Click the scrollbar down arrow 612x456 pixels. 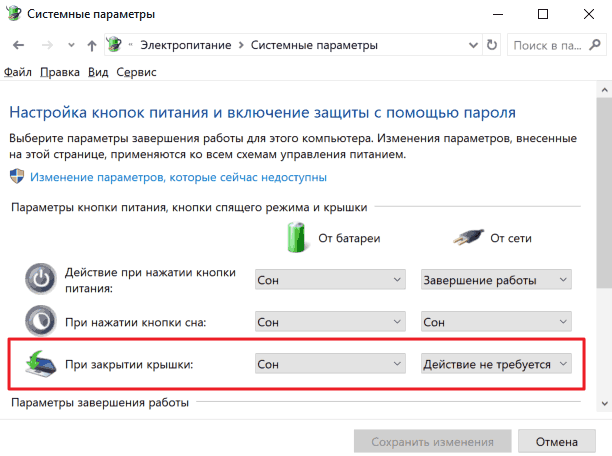pos(604,404)
